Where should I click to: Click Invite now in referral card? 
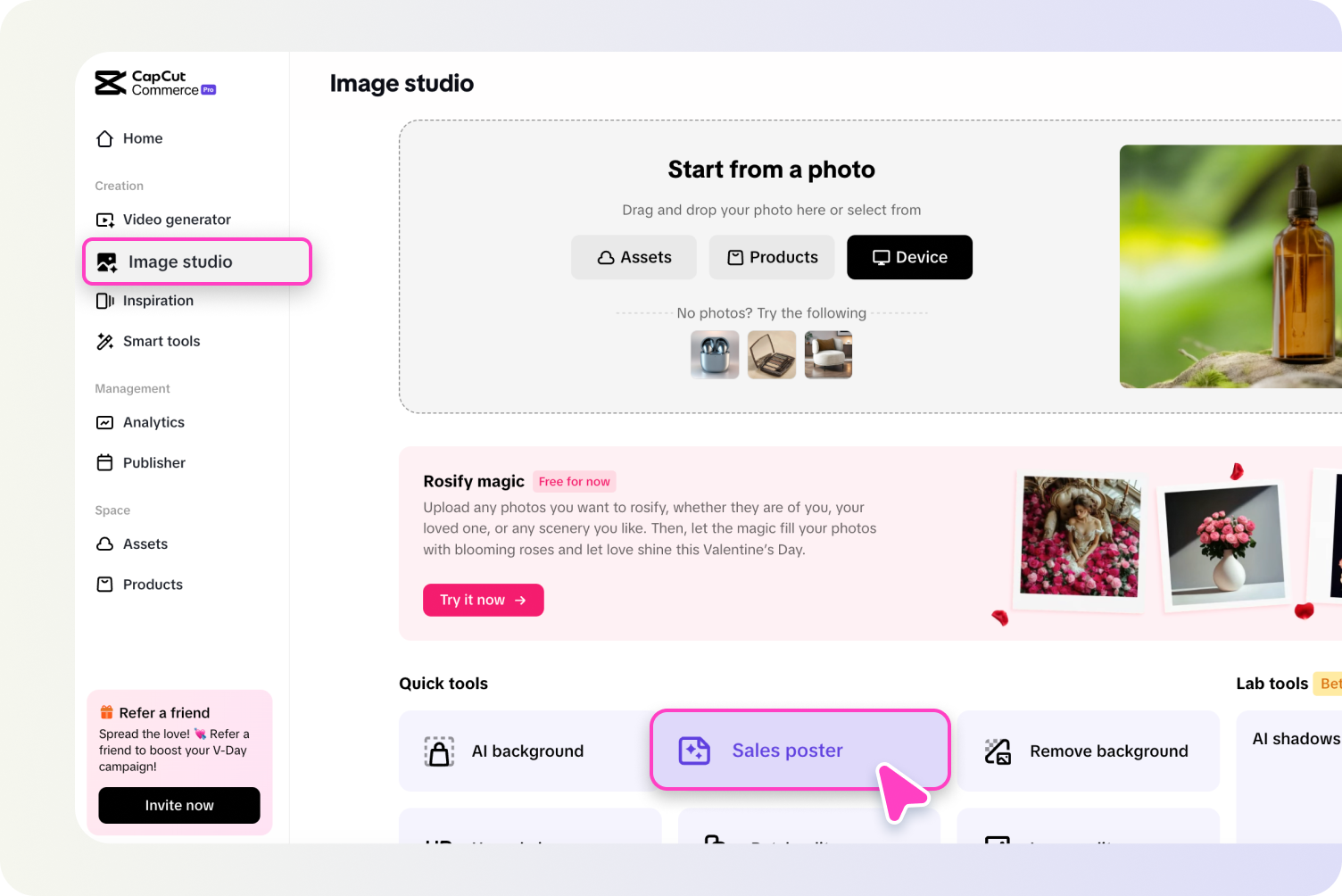pos(179,805)
